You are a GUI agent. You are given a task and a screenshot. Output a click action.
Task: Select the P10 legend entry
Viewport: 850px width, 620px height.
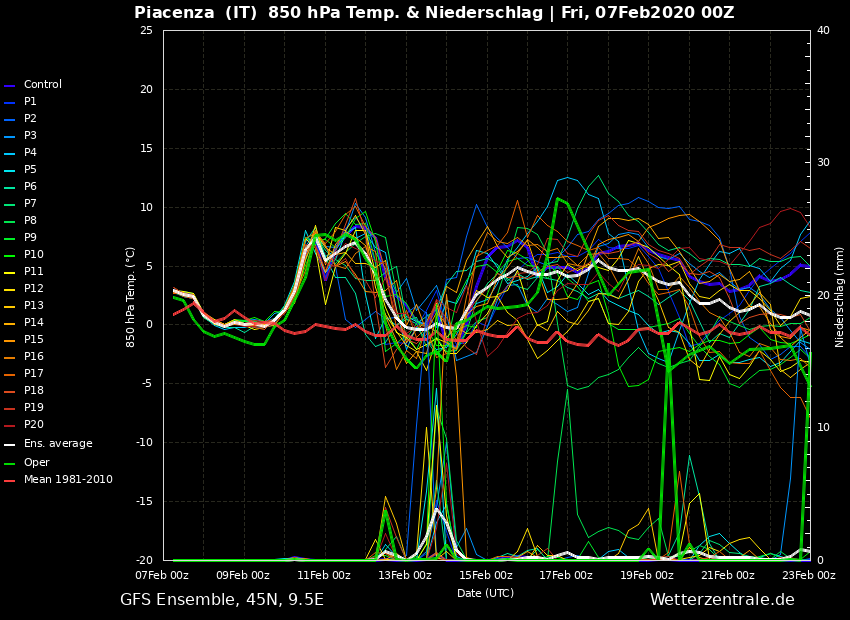33,255
